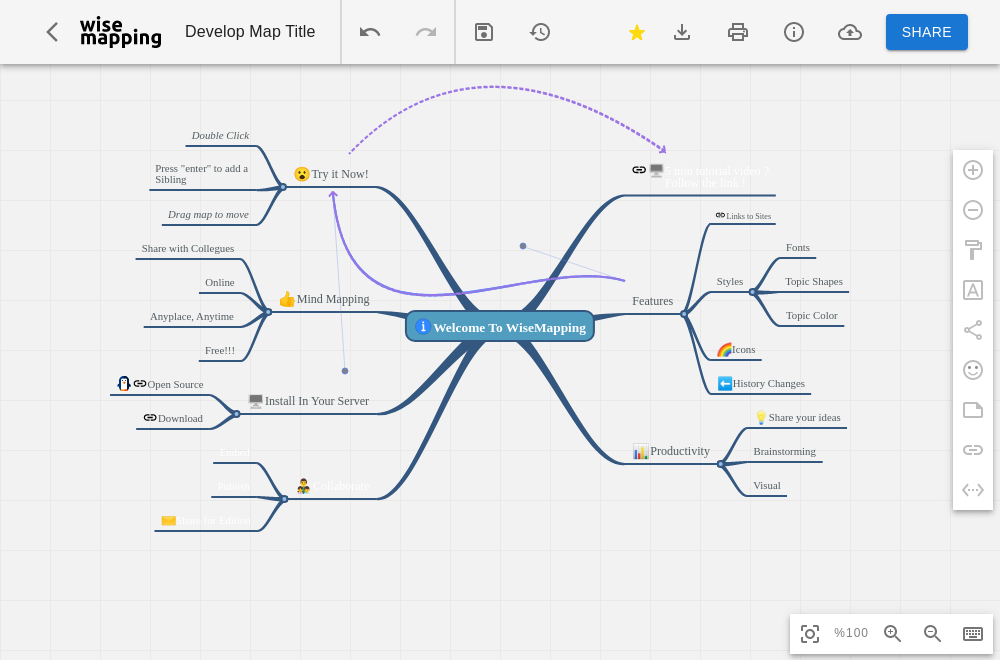Open the changes history clock icon
Image resolution: width=1000 pixels, height=660 pixels.
540,32
